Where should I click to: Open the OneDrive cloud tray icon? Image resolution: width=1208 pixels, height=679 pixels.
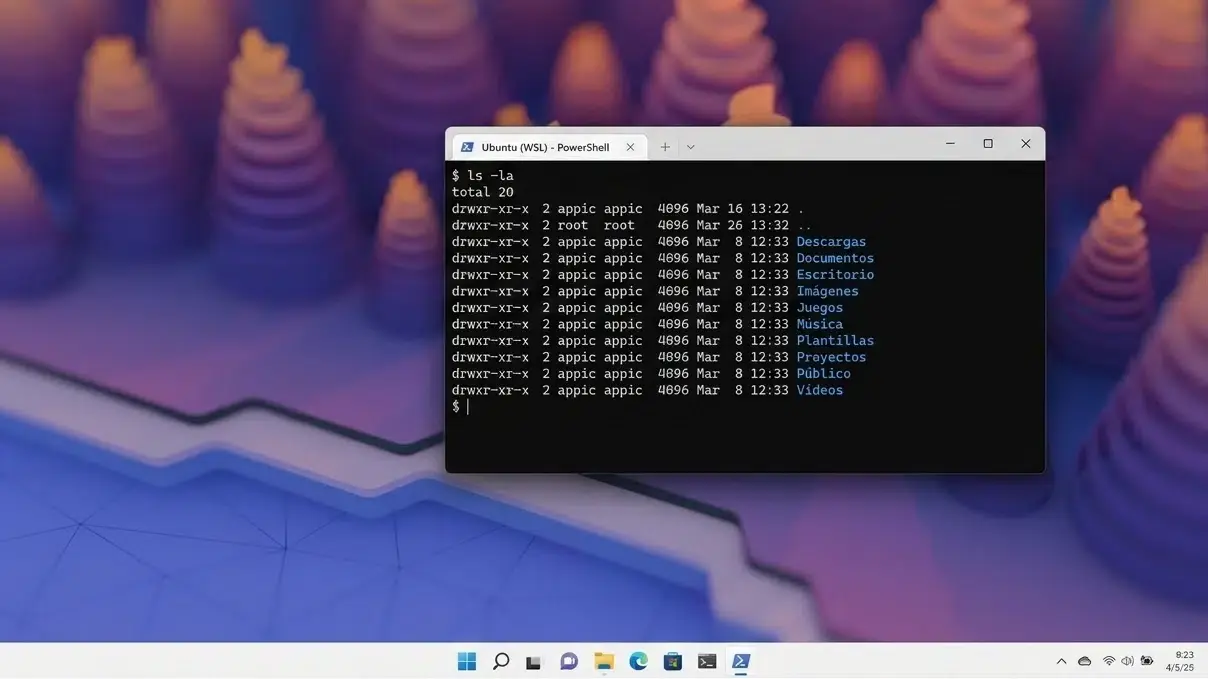click(x=1084, y=661)
